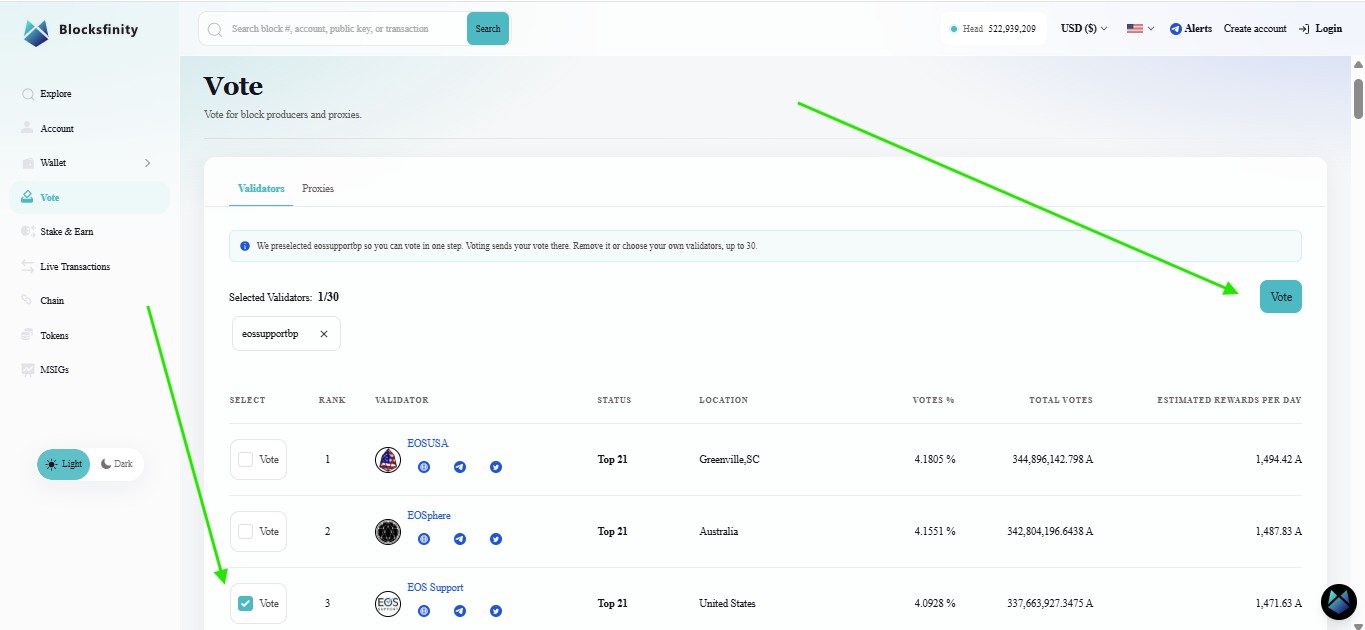Expand the Wallet sidebar submenu

(147, 163)
